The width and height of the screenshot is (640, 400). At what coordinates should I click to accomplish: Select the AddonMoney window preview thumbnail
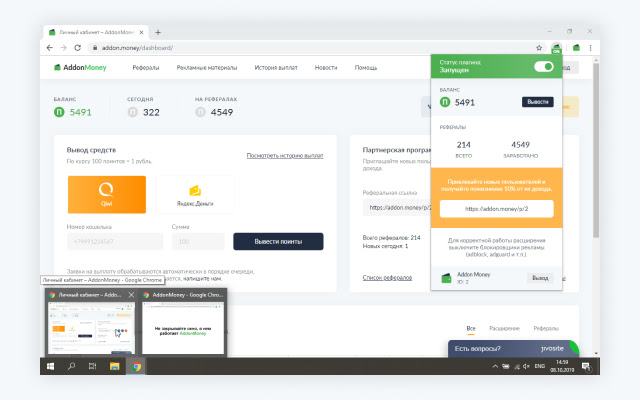click(184, 325)
